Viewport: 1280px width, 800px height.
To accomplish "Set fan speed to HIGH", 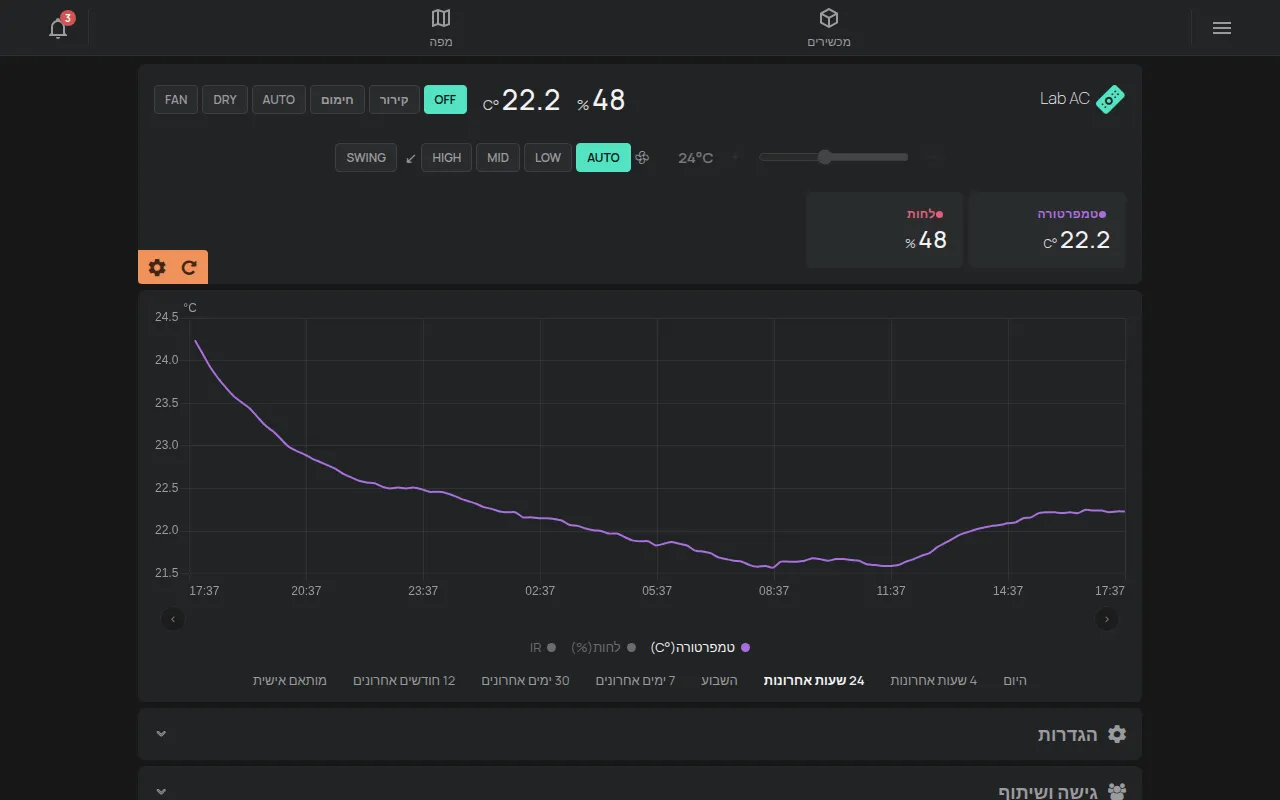I will pyautogui.click(x=447, y=158).
